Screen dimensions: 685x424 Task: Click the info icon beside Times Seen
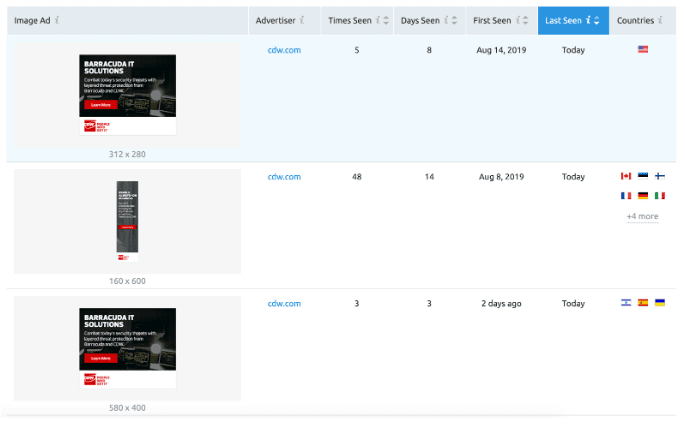(378, 20)
